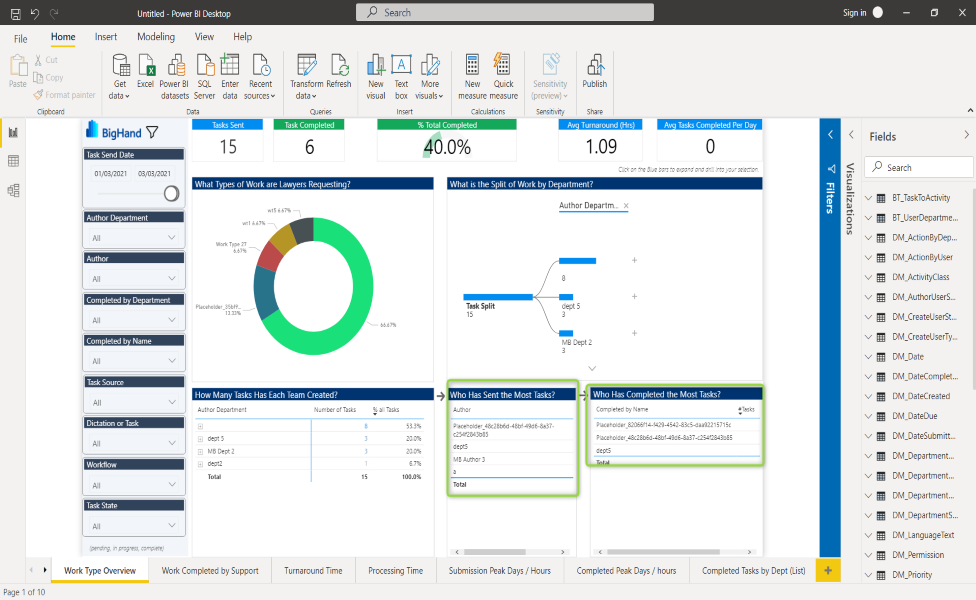Connect to SQL Server
Screen dimensions: 976x600
pyautogui.click(x=205, y=77)
